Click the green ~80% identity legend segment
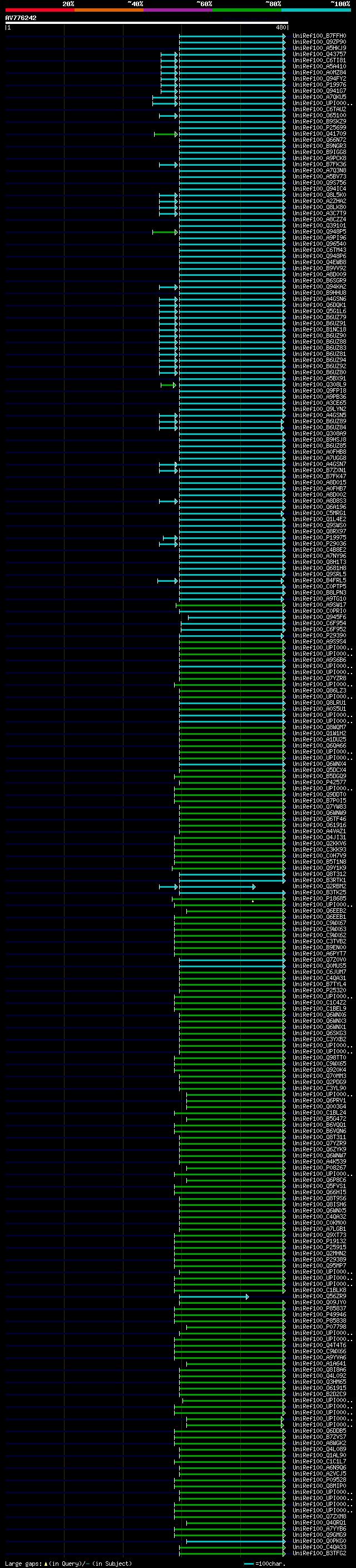 tap(246, 11)
